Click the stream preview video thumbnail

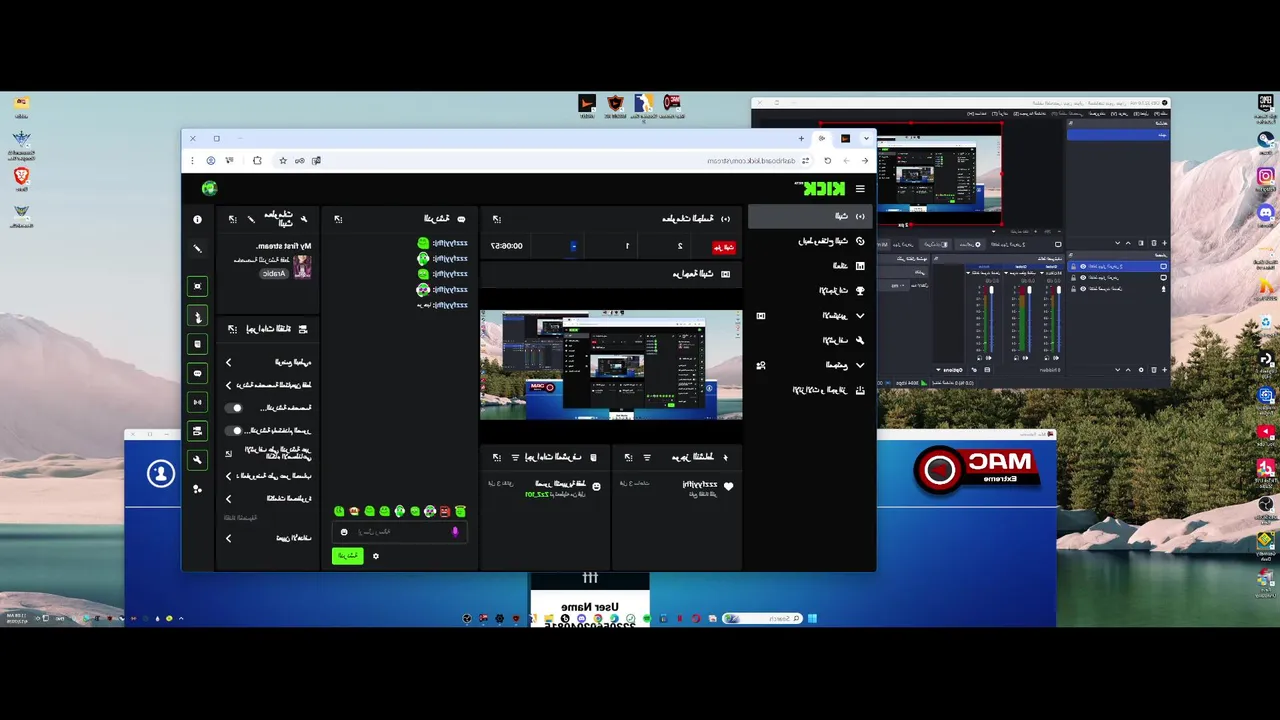pyautogui.click(x=611, y=365)
